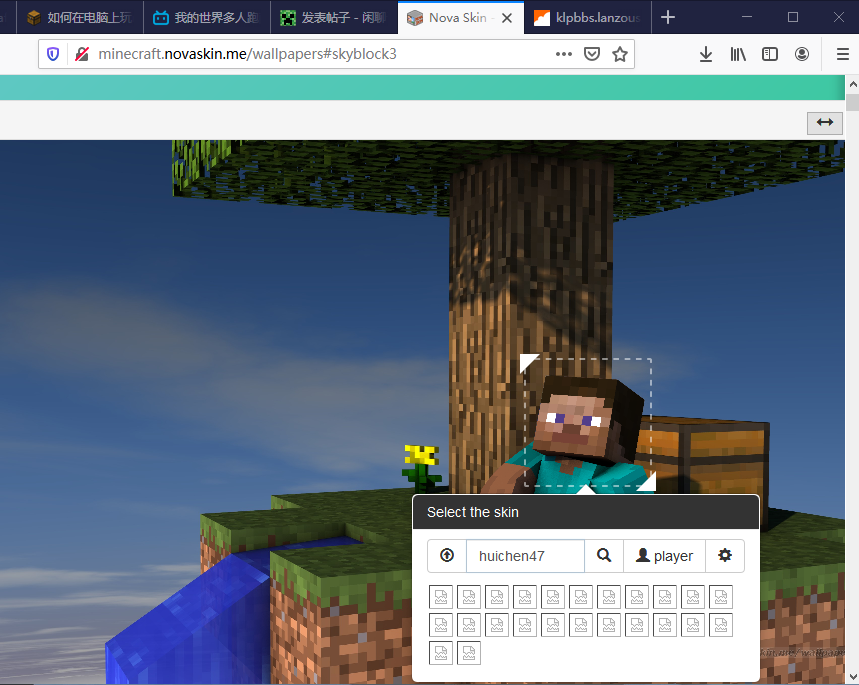Screen dimensions: 859x685
Task: Select the first skin thumbnail in the second row
Action: pos(441,625)
